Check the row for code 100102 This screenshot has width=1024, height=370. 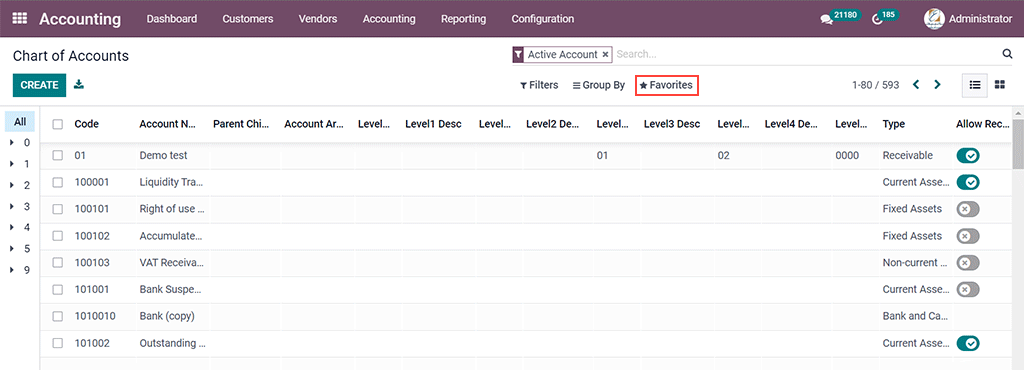tap(57, 236)
